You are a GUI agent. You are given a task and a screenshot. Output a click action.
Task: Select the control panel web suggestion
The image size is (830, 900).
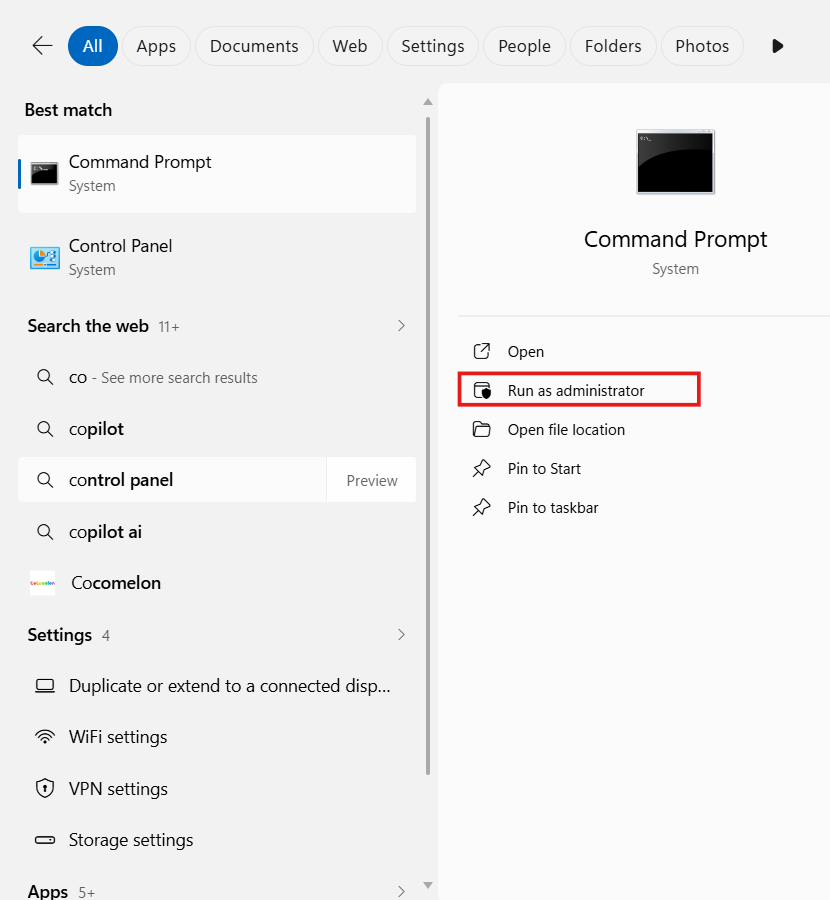pyautogui.click(x=172, y=480)
